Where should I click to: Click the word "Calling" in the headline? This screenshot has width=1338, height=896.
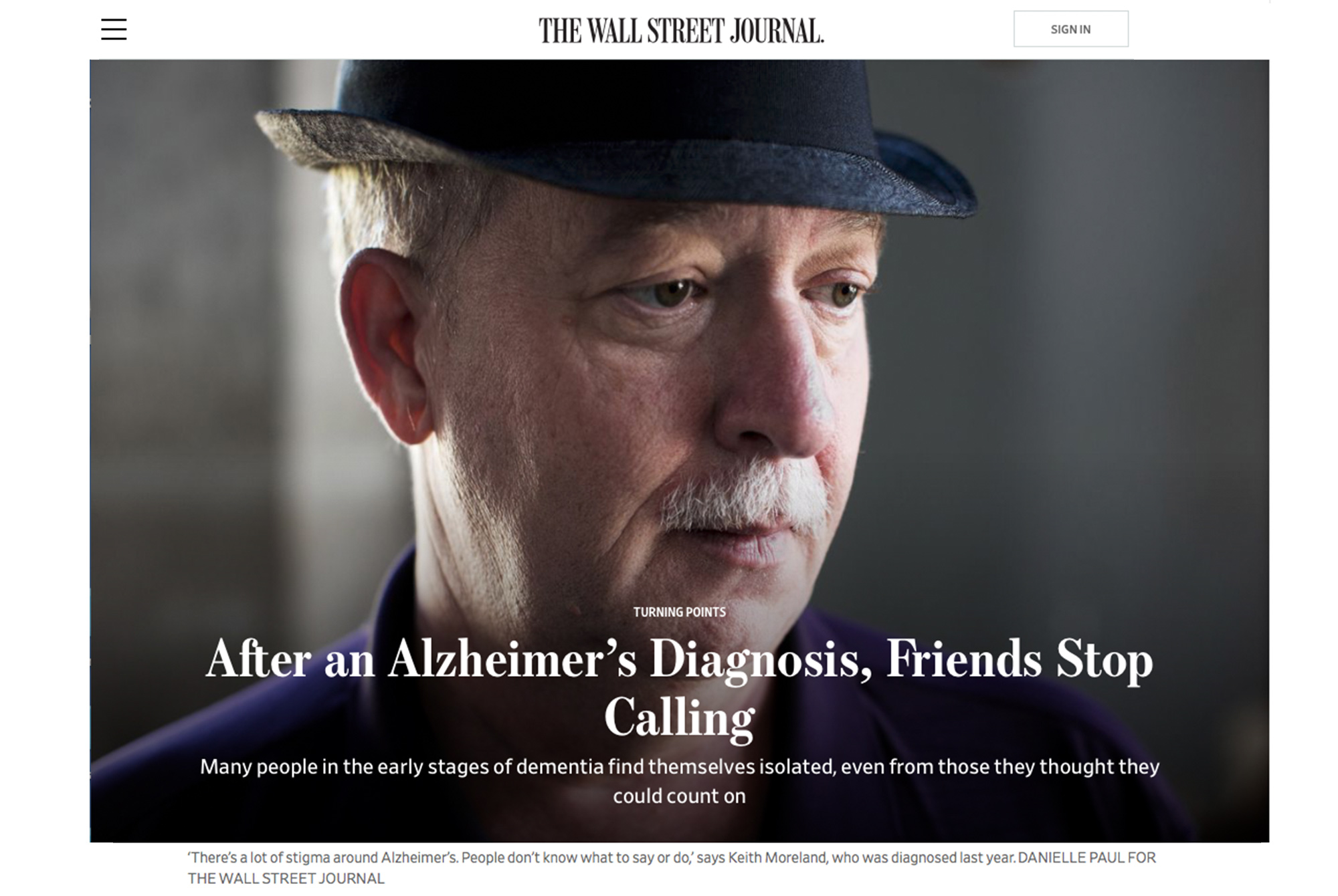[x=679, y=718]
